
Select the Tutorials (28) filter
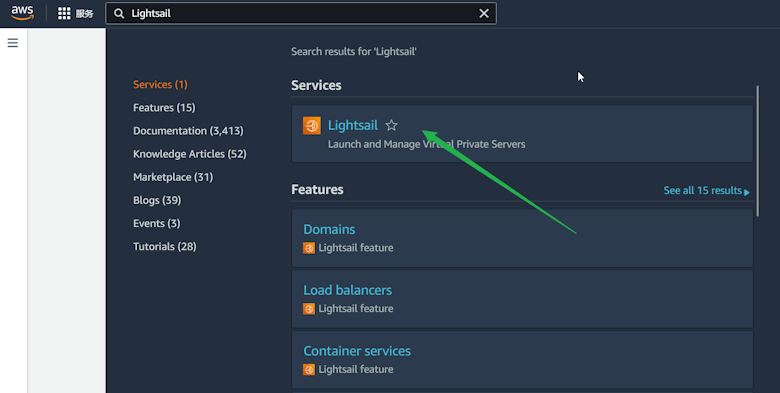pyautogui.click(x=165, y=247)
